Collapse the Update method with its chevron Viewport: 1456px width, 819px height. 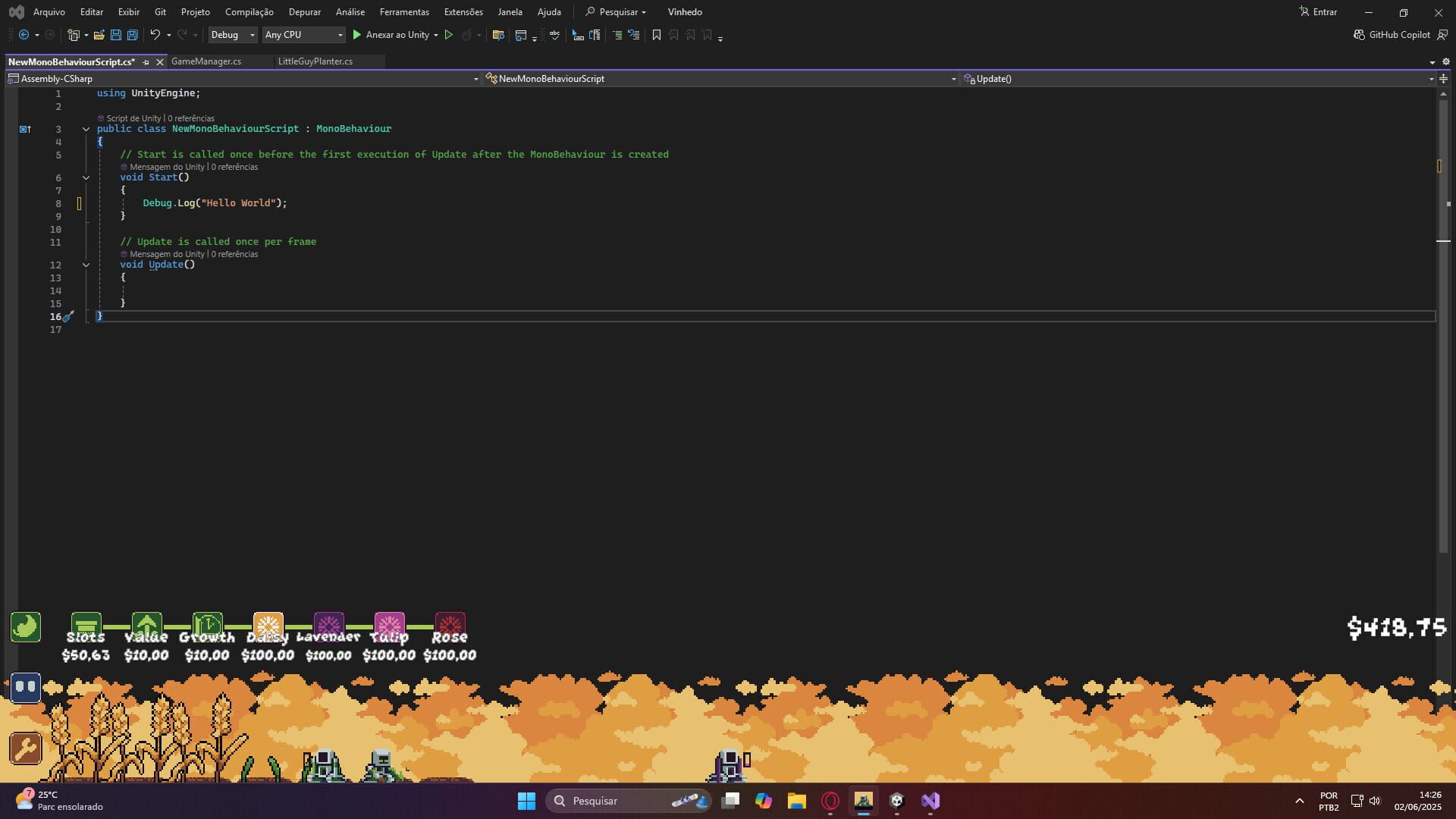[x=86, y=265]
